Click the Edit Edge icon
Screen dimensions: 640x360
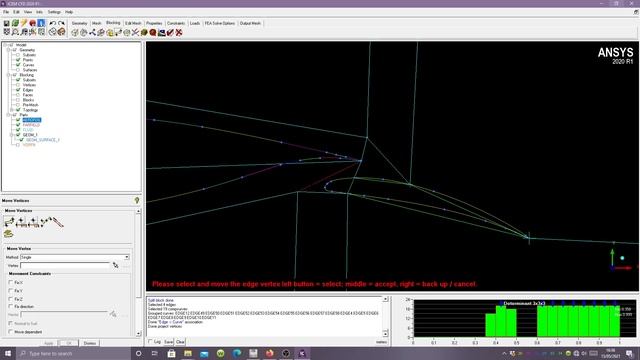pyautogui.click(x=136, y=32)
